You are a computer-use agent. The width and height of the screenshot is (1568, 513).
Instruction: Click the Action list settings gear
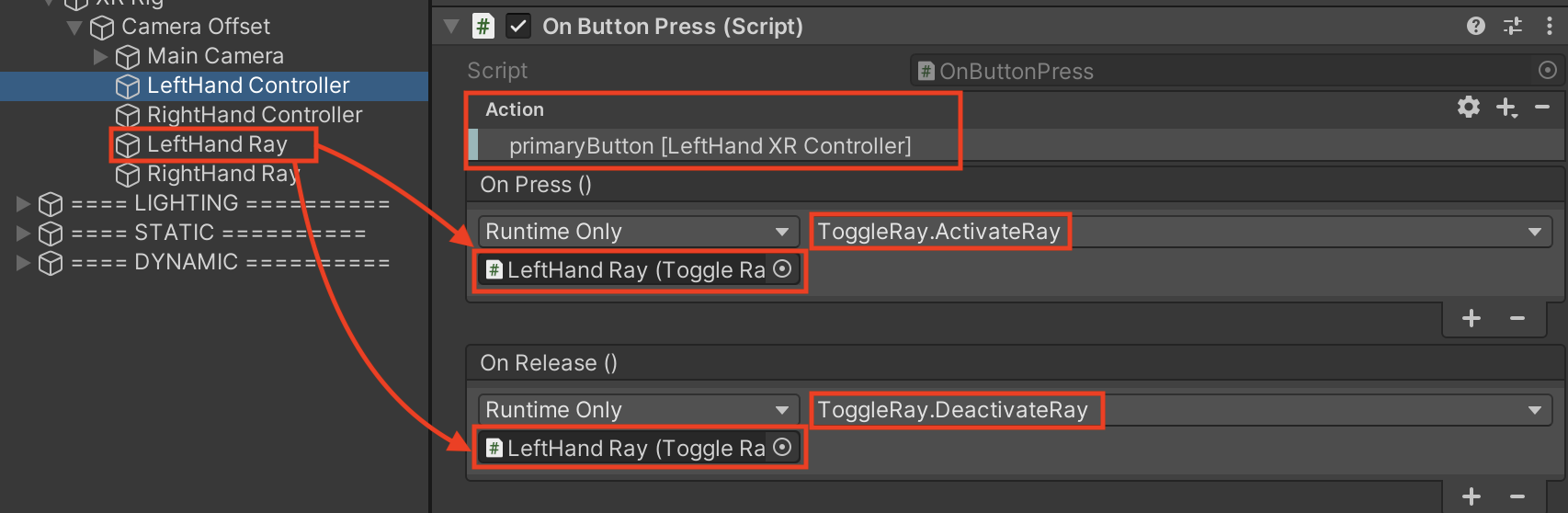pyautogui.click(x=1469, y=108)
